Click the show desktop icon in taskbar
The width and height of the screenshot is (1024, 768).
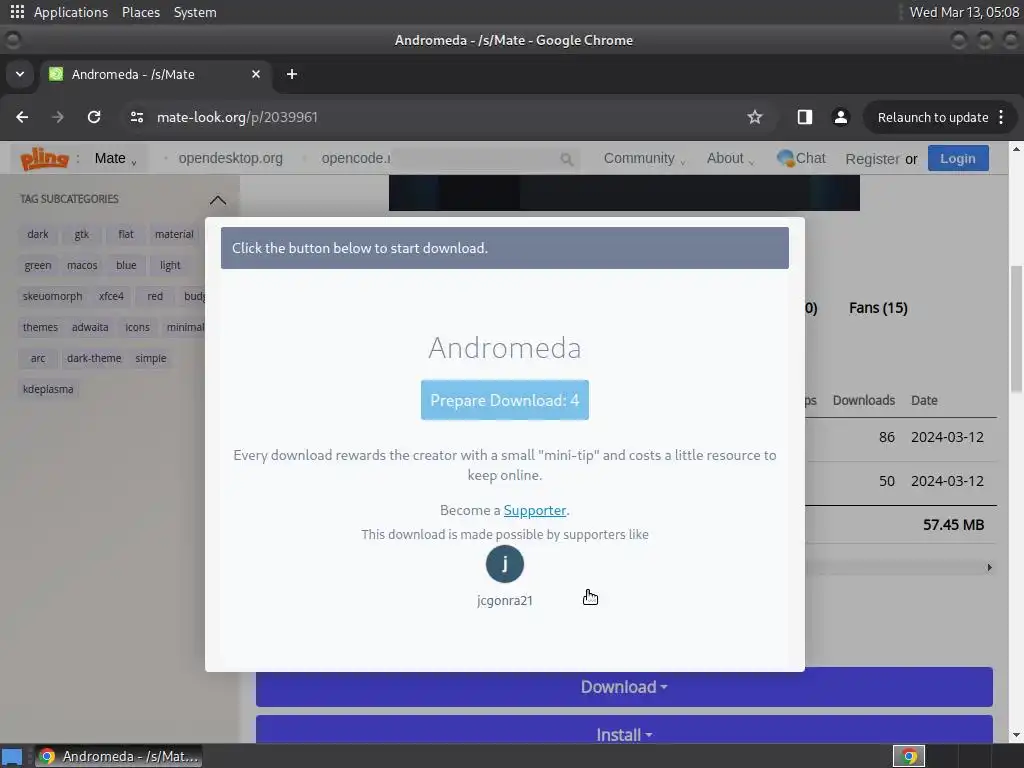point(12,757)
